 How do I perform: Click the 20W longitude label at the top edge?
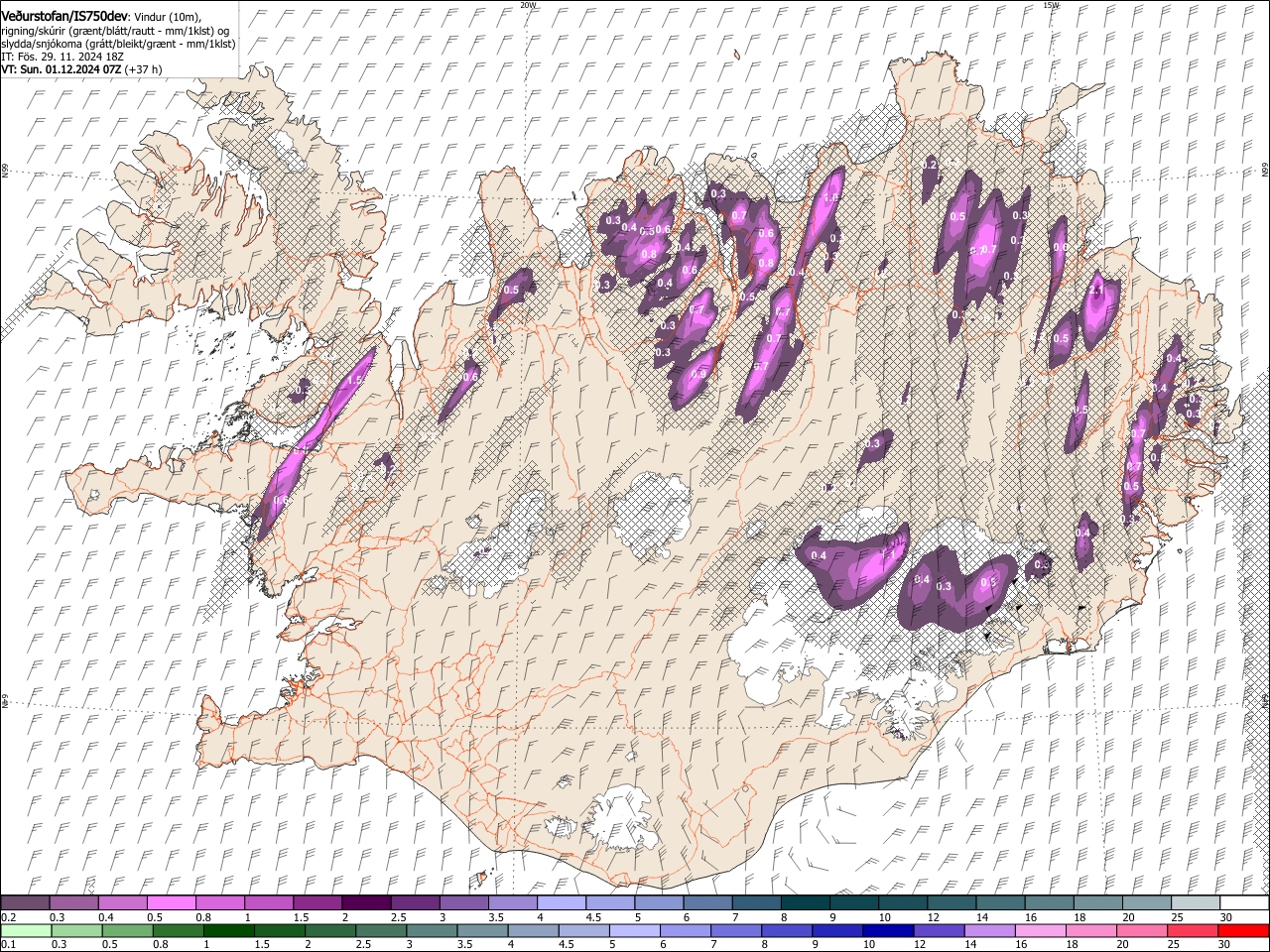point(529,5)
